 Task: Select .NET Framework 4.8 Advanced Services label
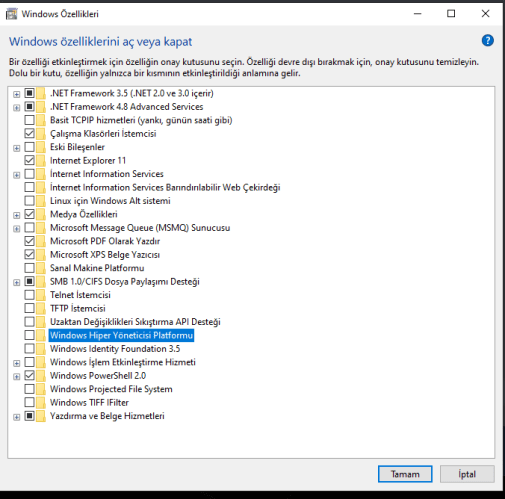[127, 107]
